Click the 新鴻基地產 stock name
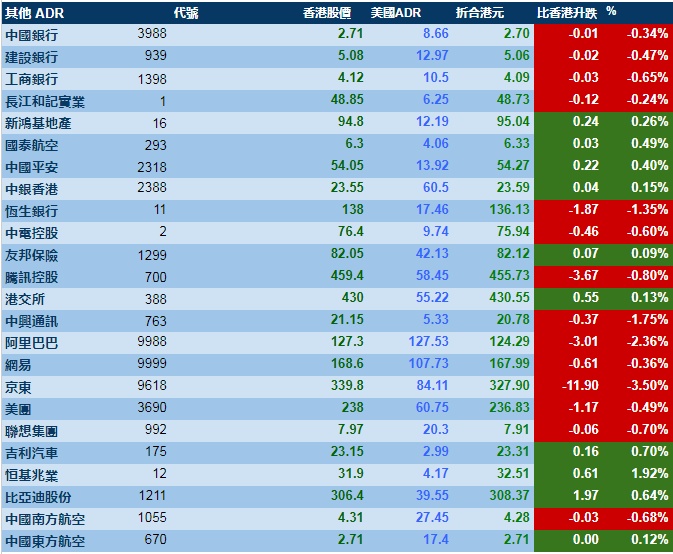 point(38,123)
